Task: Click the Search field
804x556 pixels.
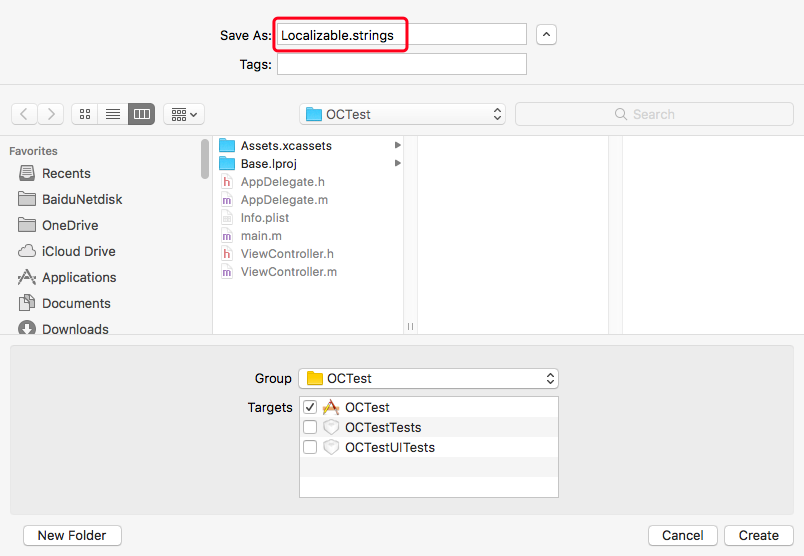Action: coord(654,114)
